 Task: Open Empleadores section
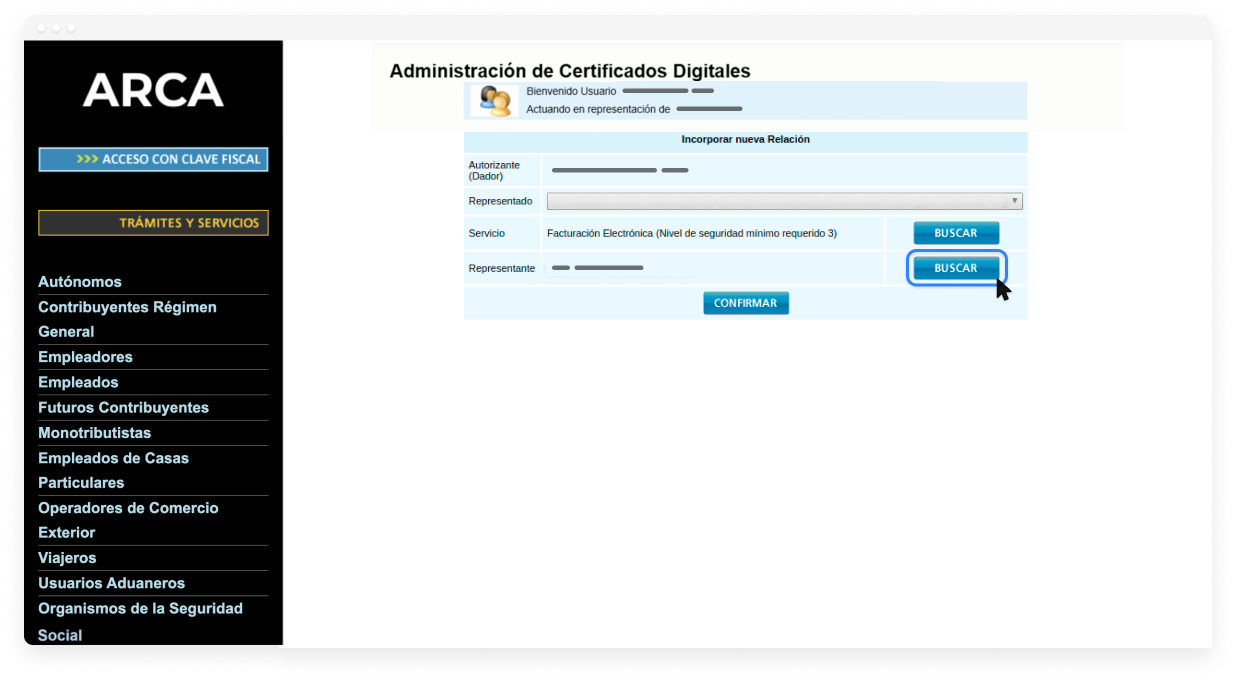(85, 357)
